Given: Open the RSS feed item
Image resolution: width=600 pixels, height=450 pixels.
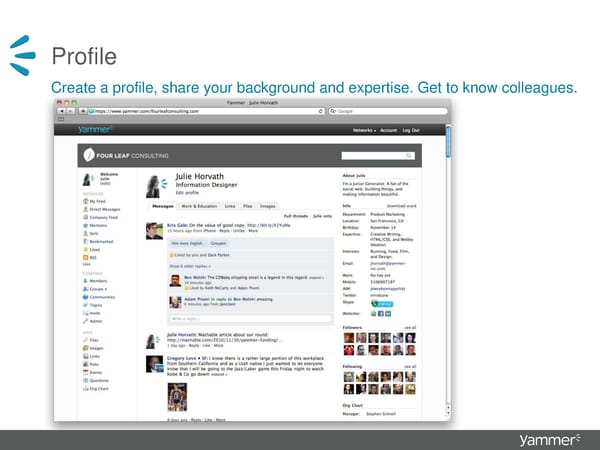Looking at the screenshot, I should 93,257.
